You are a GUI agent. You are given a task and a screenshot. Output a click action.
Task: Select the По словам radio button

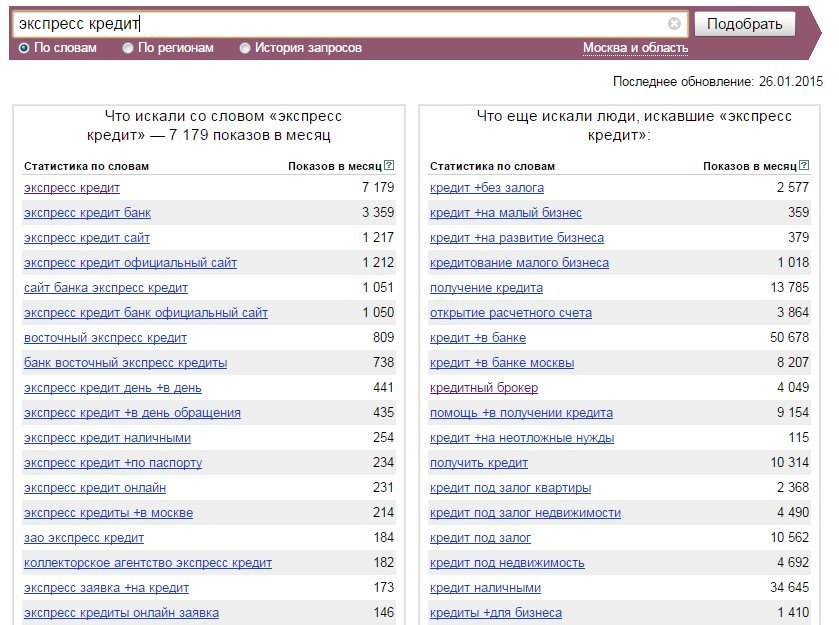coord(24,48)
